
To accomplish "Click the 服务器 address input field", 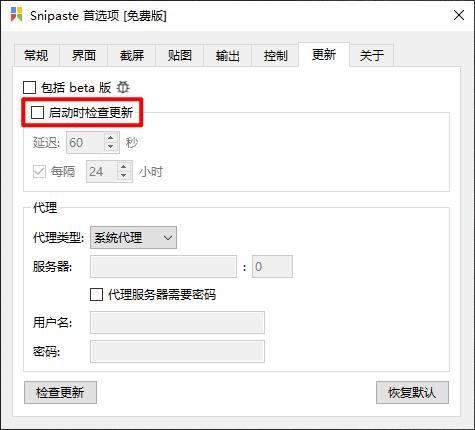I will [163, 266].
